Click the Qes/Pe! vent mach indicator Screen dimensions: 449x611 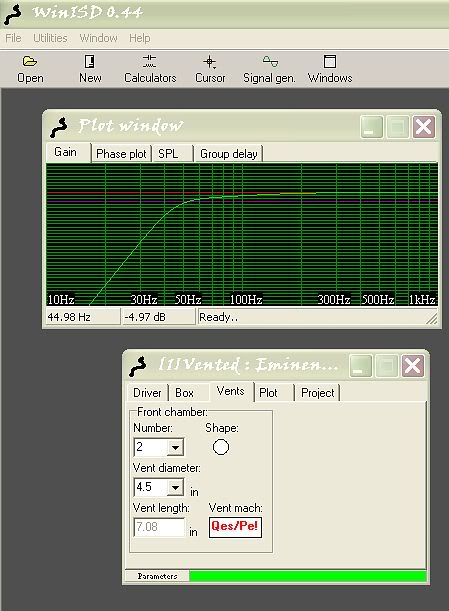[x=235, y=527]
